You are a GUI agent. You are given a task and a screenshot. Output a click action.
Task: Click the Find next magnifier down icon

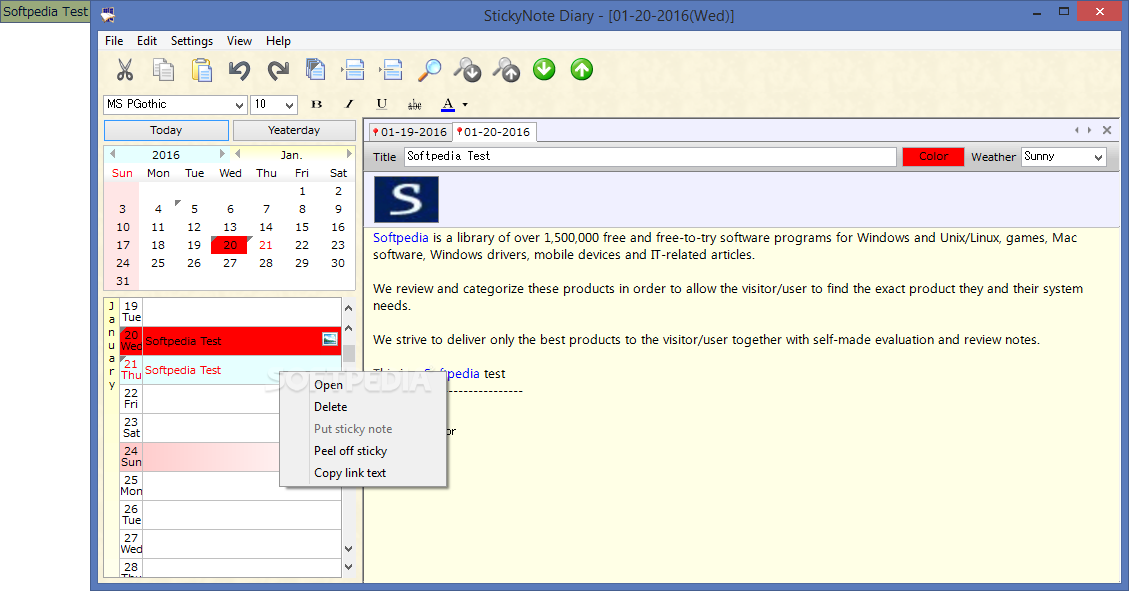(467, 70)
